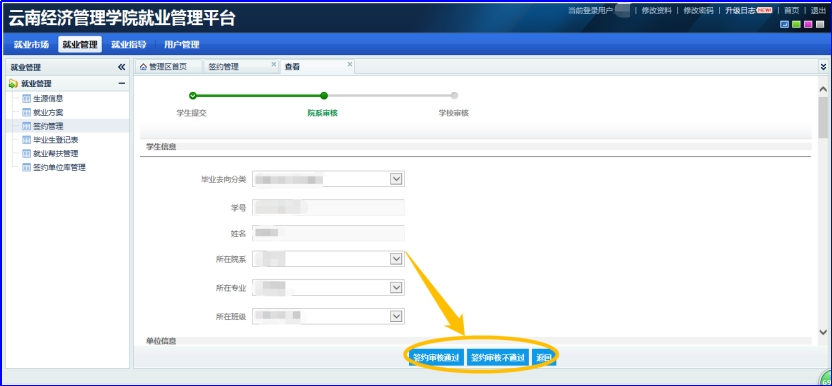Open 签约单位库管理 in the sidebar tree
This screenshot has height=386, width=832.
tap(59, 168)
